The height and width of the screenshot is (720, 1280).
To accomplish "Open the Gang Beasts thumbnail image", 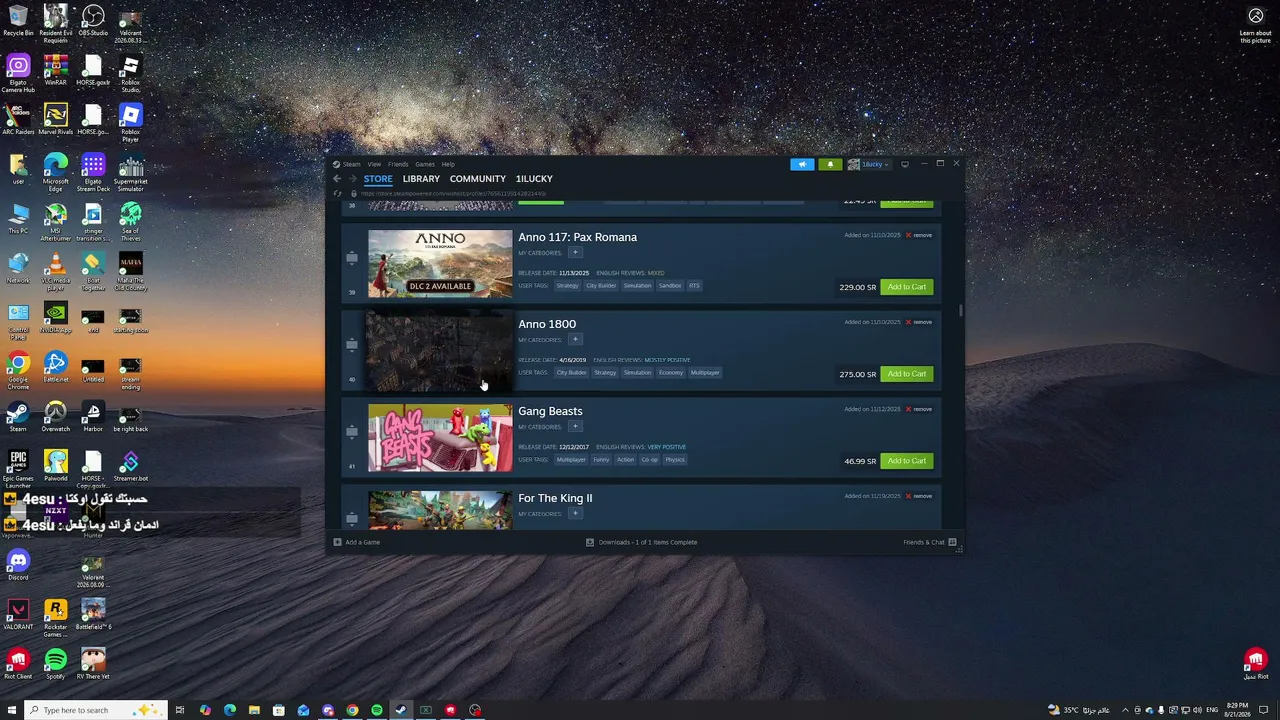I will click(x=440, y=438).
